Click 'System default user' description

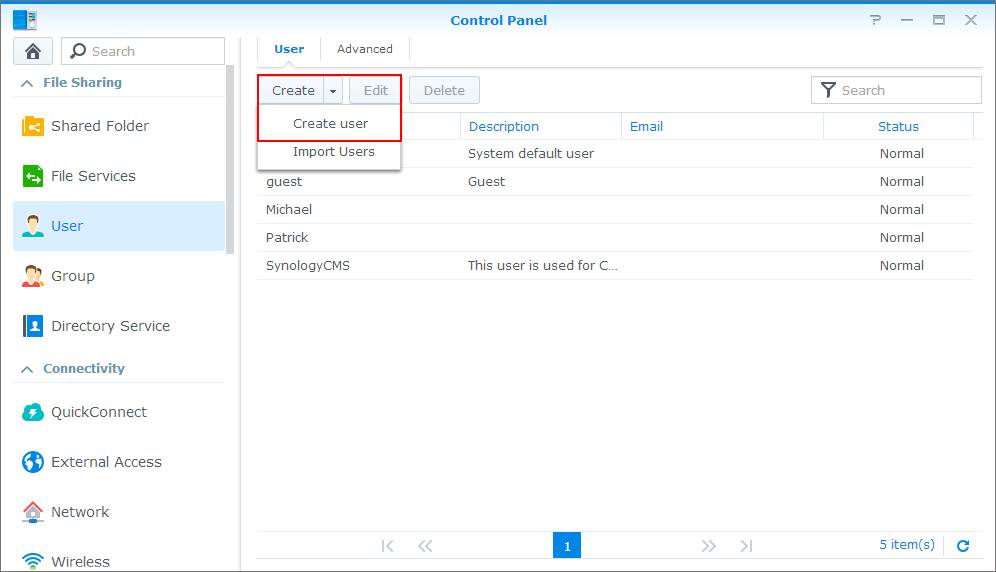point(531,154)
